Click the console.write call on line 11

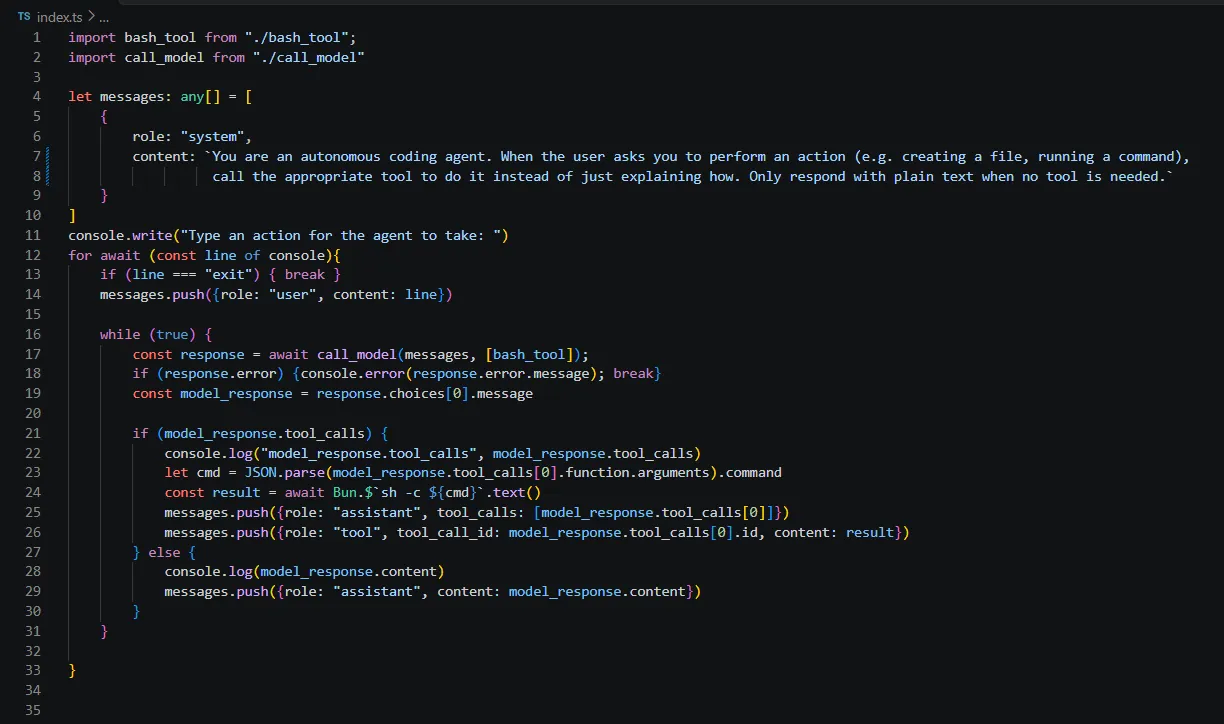point(120,235)
